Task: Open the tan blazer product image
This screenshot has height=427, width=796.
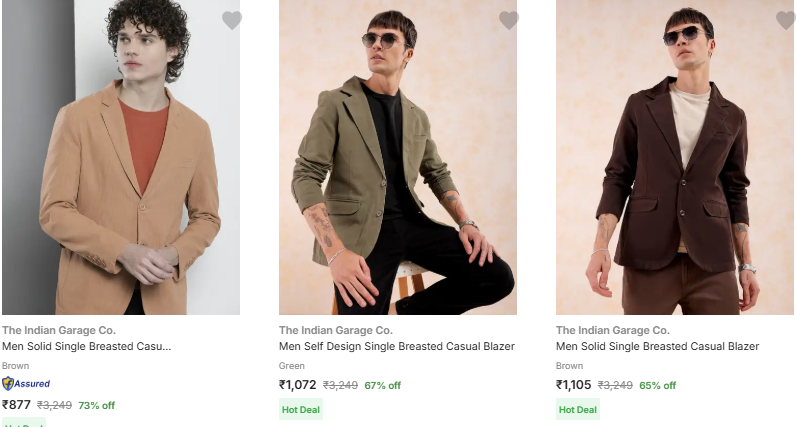Action: (x=121, y=160)
